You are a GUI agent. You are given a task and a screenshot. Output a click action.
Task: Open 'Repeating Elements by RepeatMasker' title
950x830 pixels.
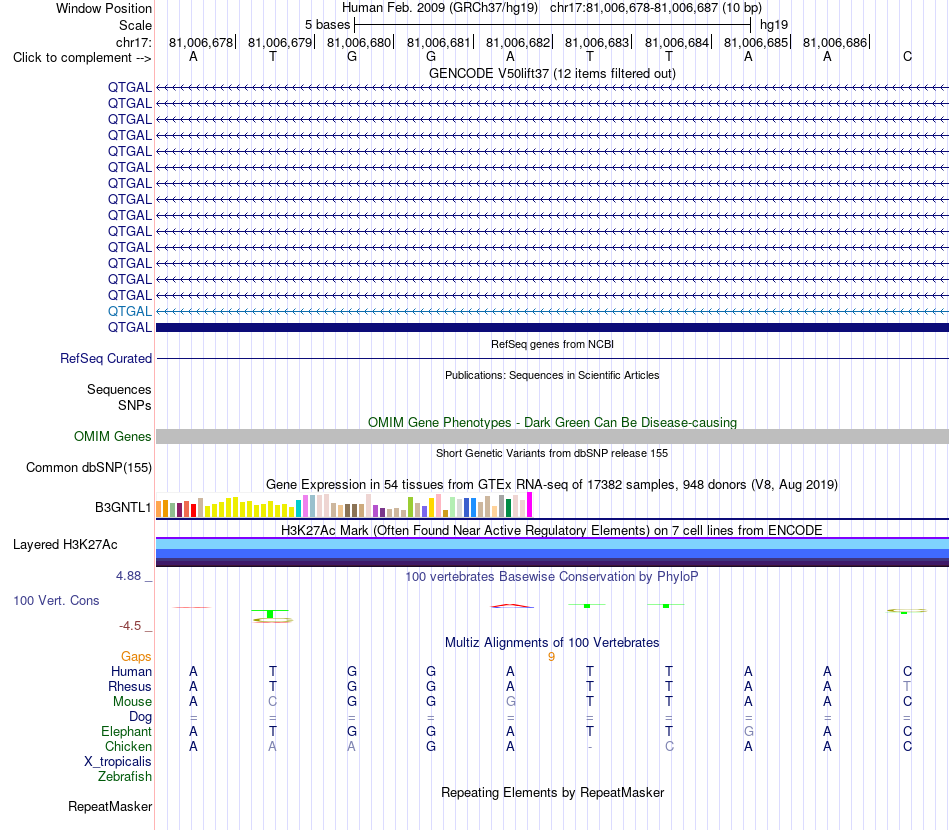point(552,793)
